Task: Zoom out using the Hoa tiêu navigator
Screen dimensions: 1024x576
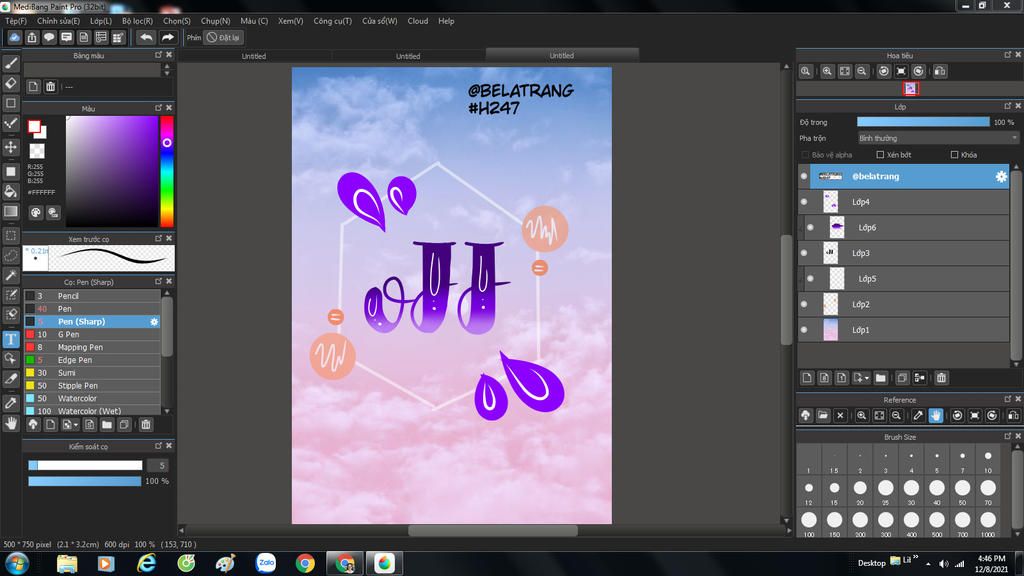Action: tap(862, 71)
